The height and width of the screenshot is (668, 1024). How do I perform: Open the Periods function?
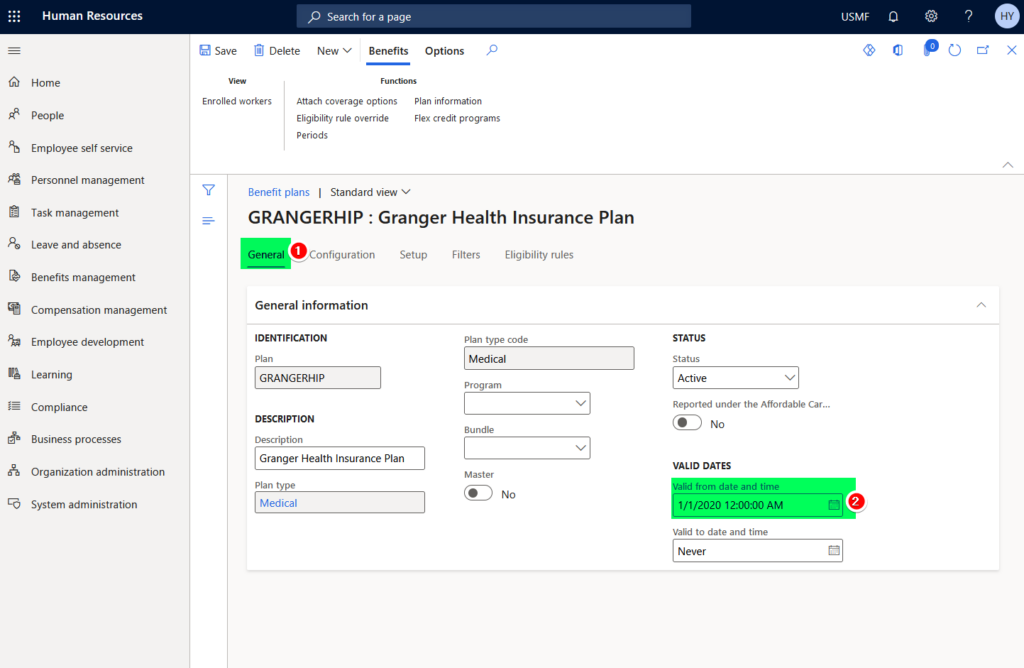(312, 135)
